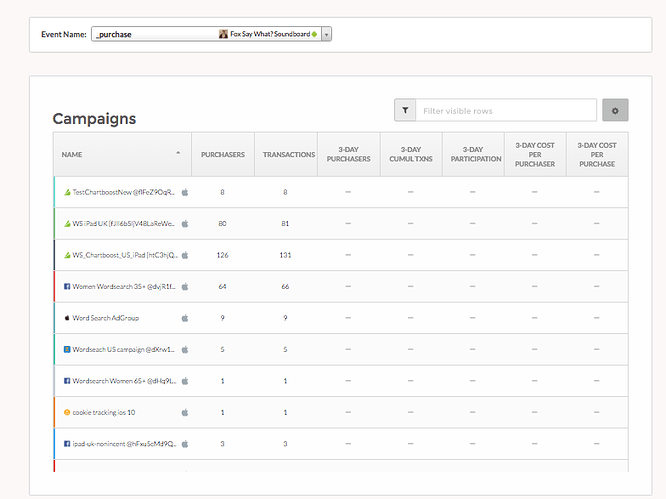The height and width of the screenshot is (499, 666).
Task: Click iOS platform icon in cookie tracking row
Action: pos(185,412)
